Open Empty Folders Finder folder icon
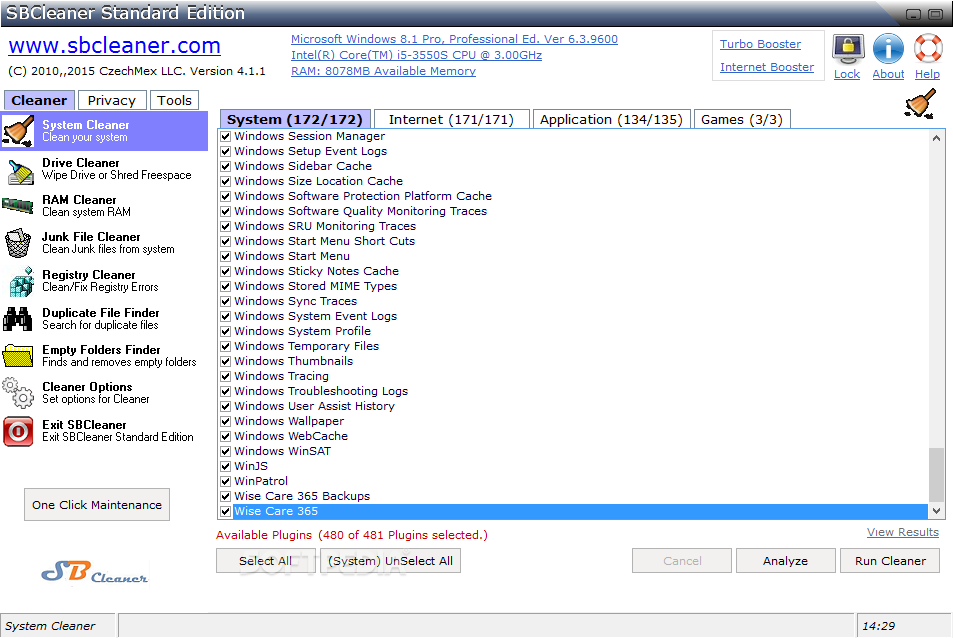Screen dimensions: 953x638 click(18, 356)
